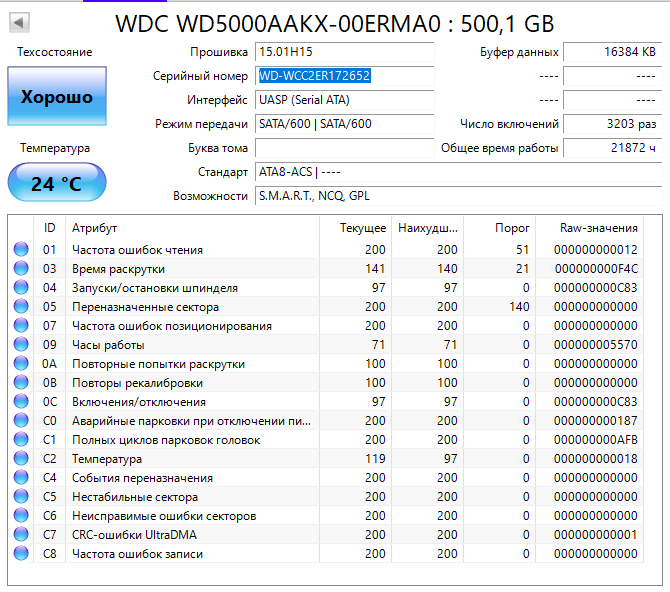Click the Режим передачи field SATA/600
The width and height of the screenshot is (670, 592).
click(344, 124)
